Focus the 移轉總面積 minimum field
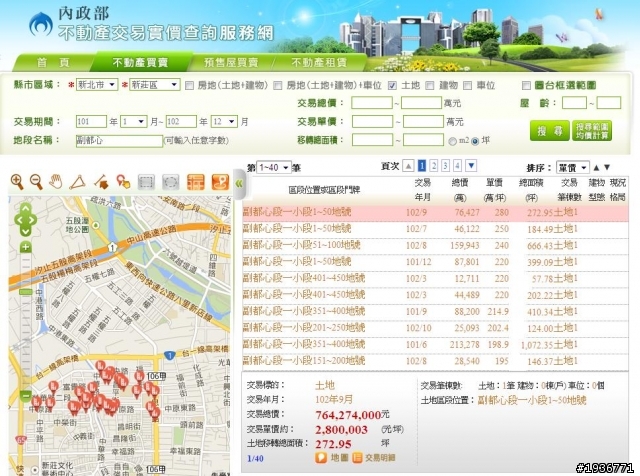 click(x=372, y=140)
